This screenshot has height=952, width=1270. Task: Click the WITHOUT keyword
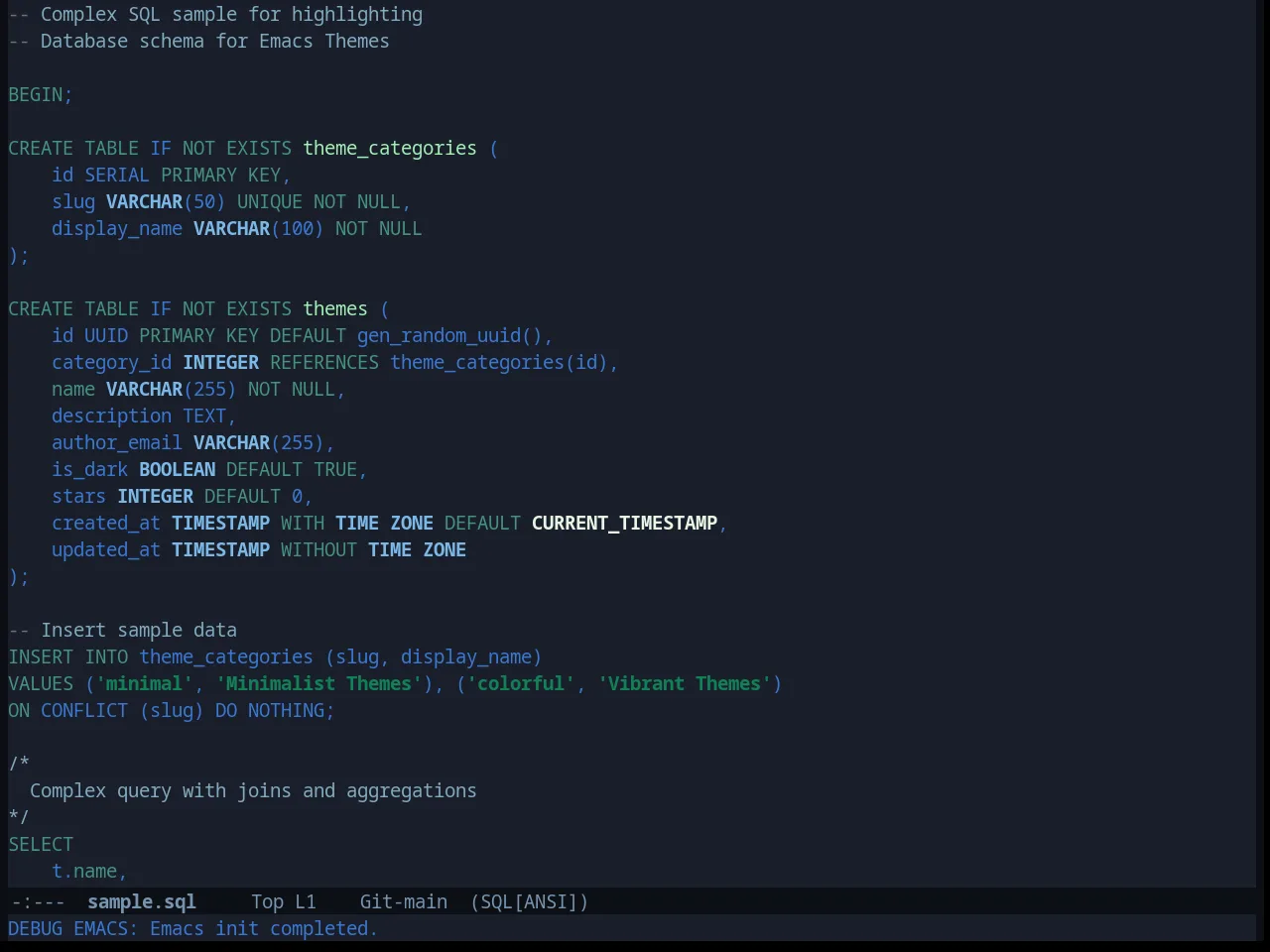coord(318,549)
